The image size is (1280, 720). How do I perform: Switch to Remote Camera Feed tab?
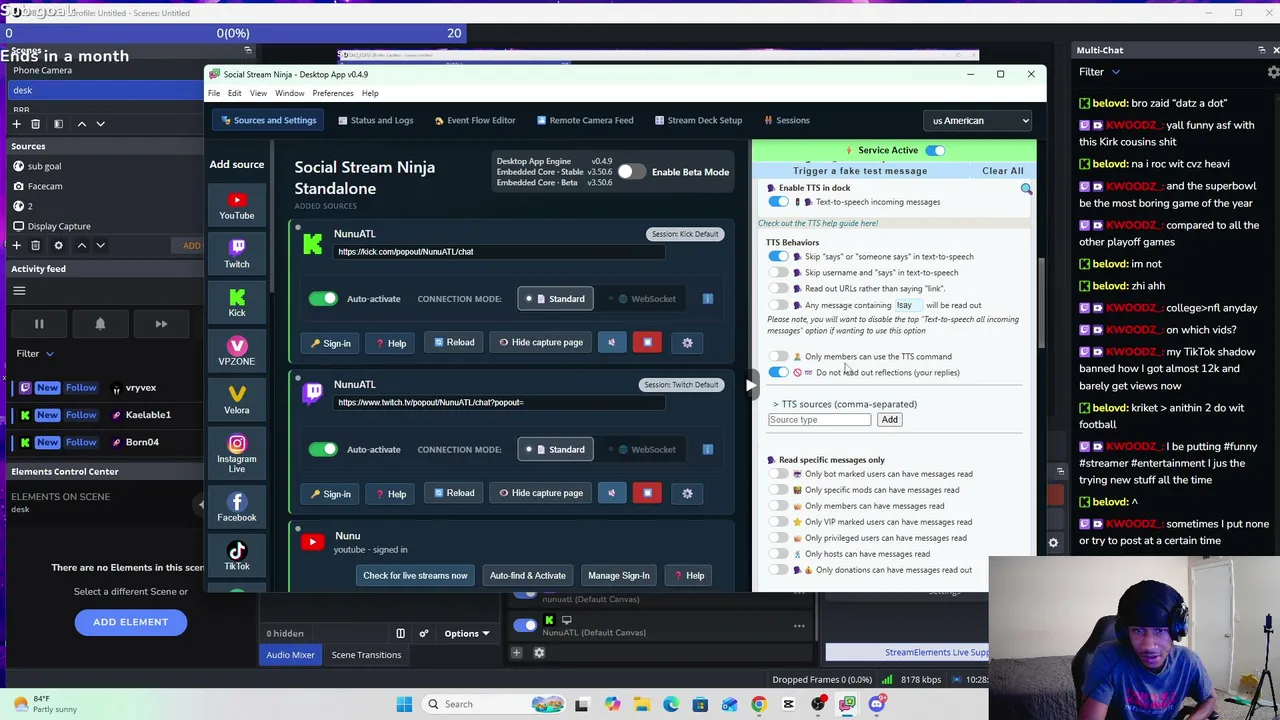click(585, 121)
